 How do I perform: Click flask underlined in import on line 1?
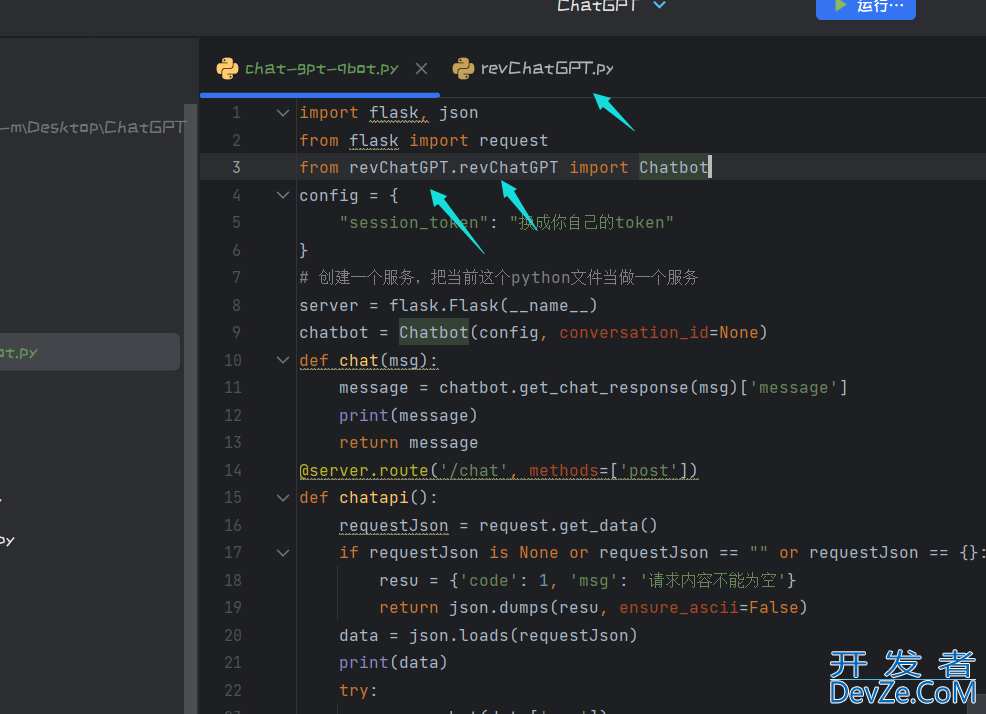coord(395,113)
